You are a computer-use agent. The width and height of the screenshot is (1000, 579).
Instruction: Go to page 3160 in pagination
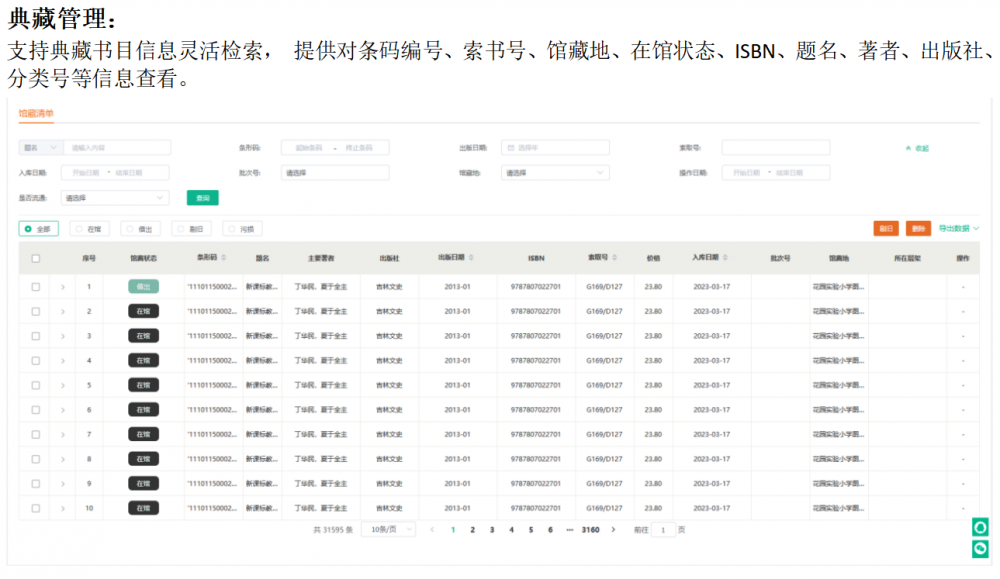pyautogui.click(x=590, y=530)
